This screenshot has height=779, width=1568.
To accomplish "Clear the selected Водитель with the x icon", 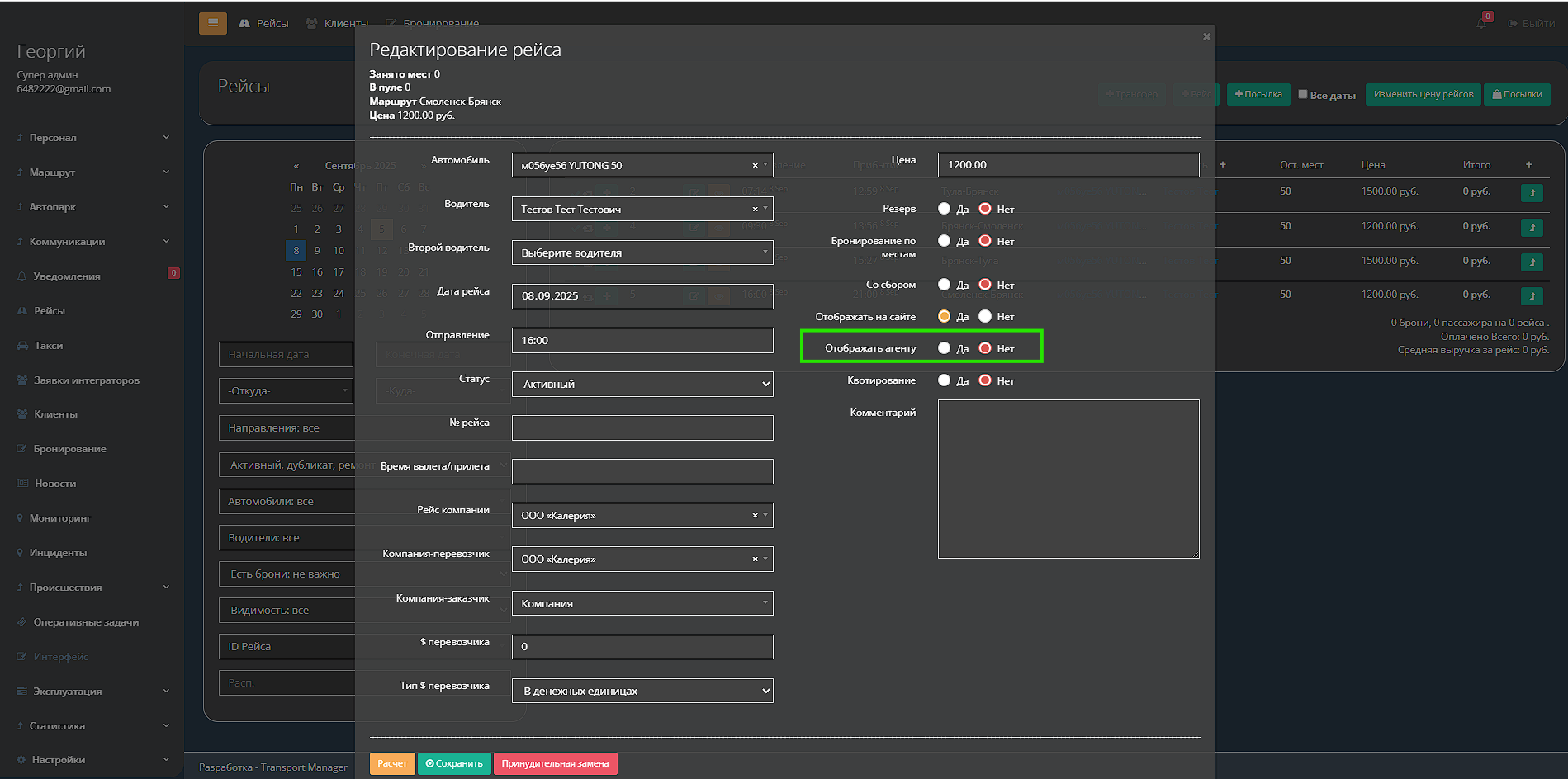I will coord(755,209).
